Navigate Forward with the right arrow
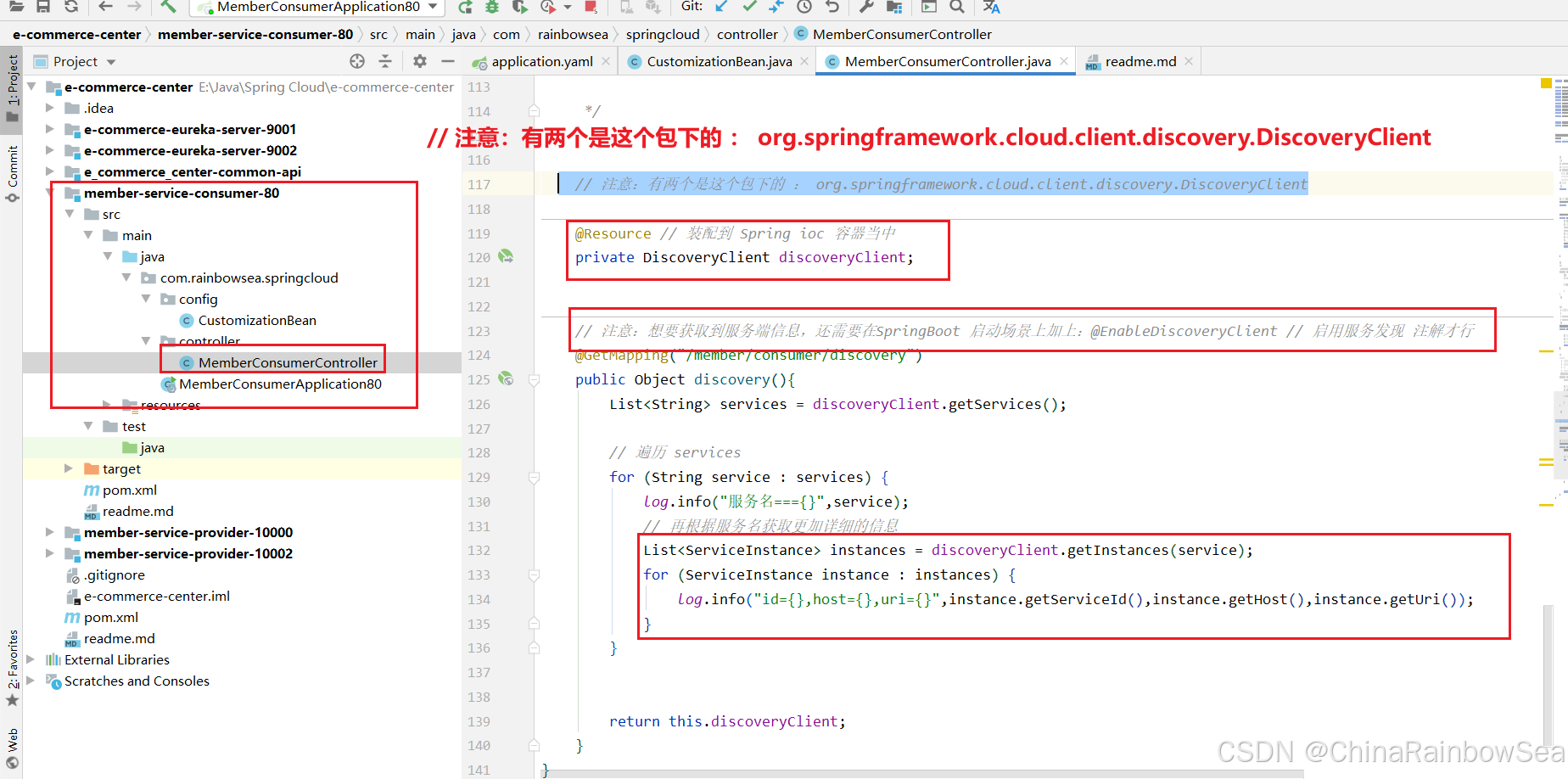1568x779 pixels. (134, 7)
